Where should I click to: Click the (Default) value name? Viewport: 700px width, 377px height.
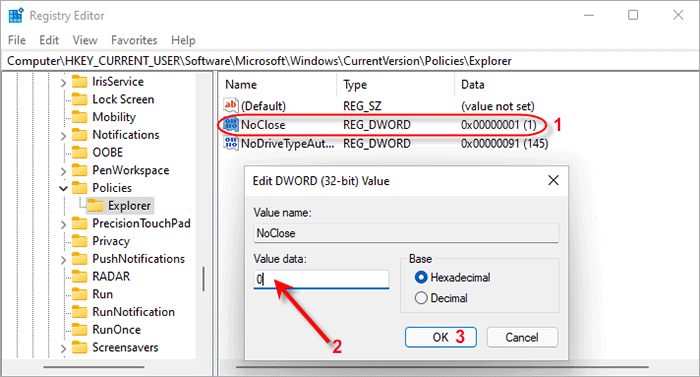pos(263,106)
